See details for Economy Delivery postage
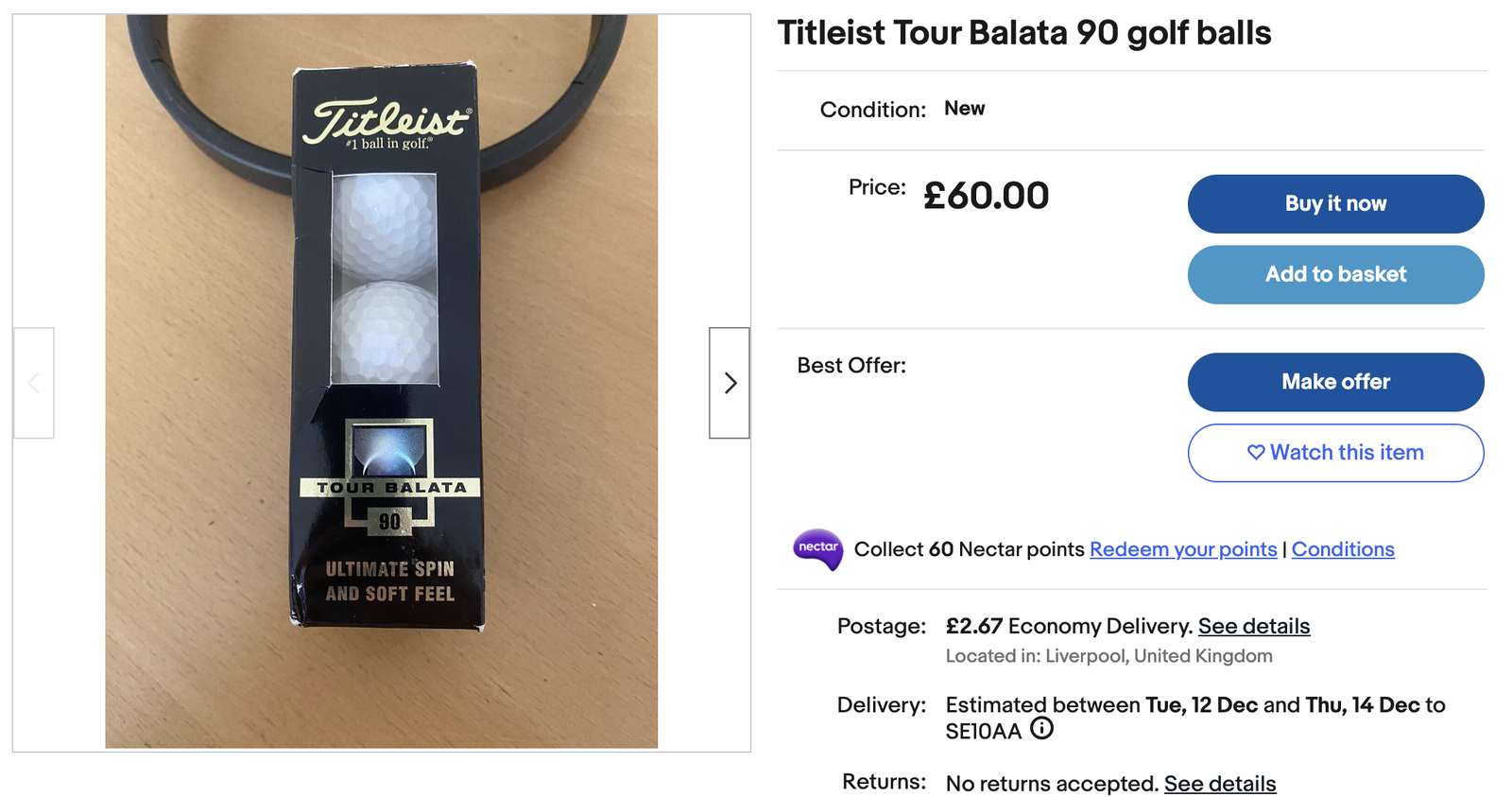1512x797 pixels. tap(1253, 626)
